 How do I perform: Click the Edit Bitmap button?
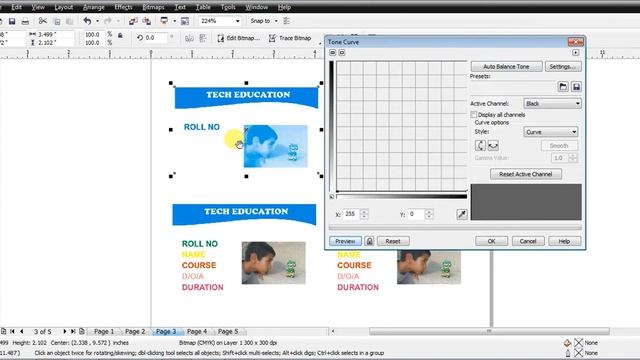pyautogui.click(x=238, y=38)
